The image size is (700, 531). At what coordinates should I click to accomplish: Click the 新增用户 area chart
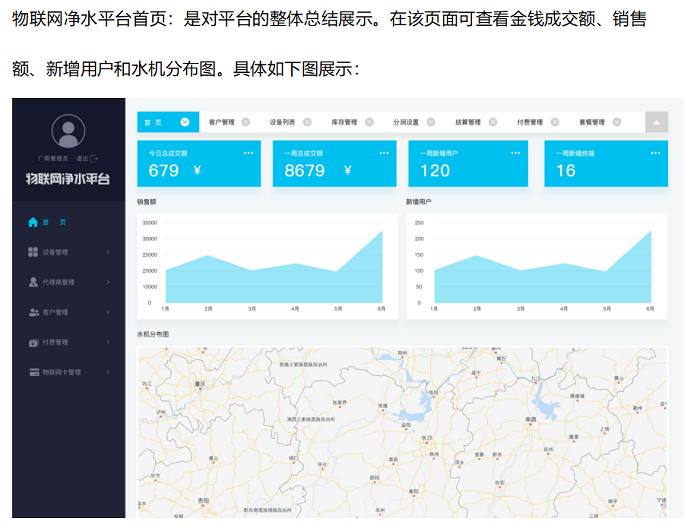[537, 266]
